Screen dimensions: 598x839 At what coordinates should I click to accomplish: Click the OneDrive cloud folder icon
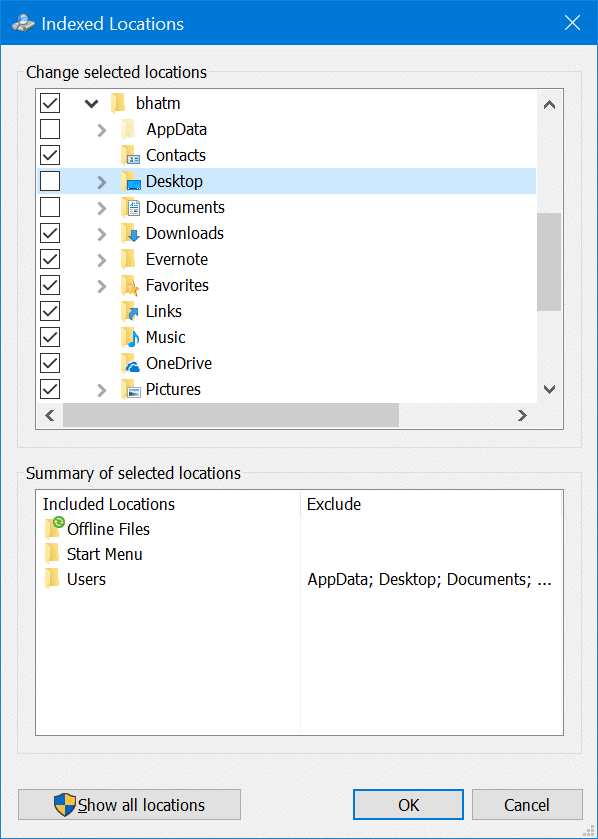click(131, 364)
